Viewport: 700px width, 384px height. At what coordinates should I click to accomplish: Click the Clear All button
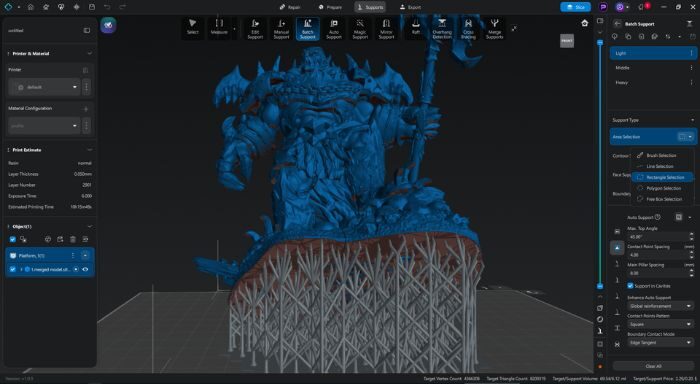tap(653, 366)
